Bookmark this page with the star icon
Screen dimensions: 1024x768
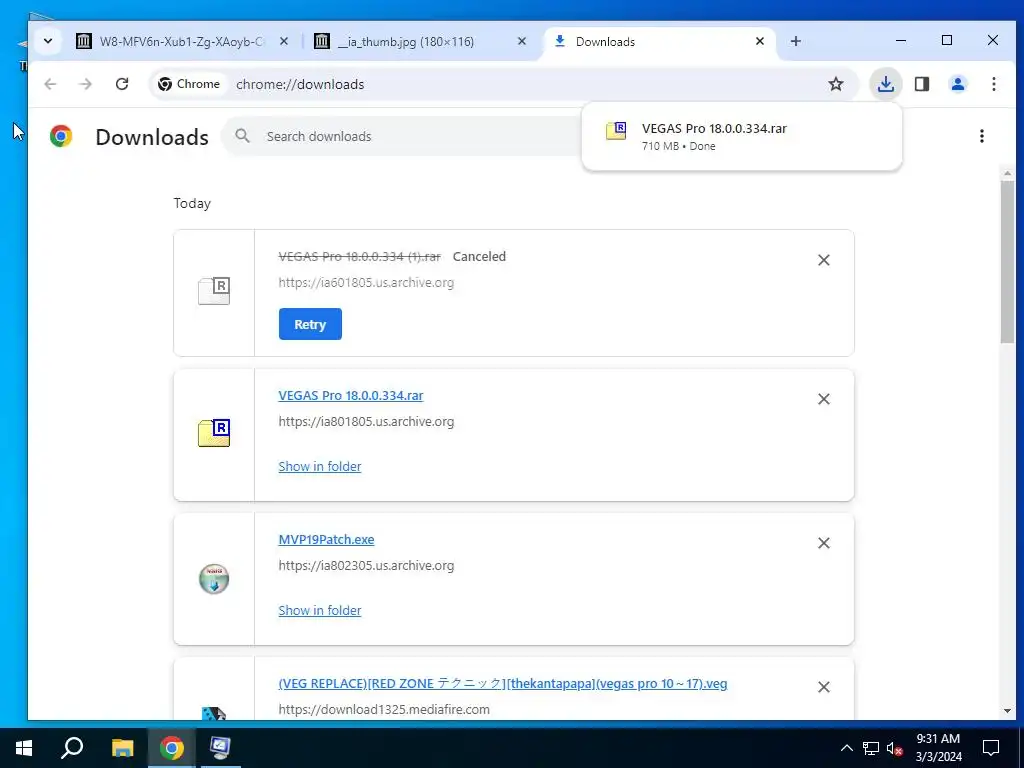tap(836, 84)
